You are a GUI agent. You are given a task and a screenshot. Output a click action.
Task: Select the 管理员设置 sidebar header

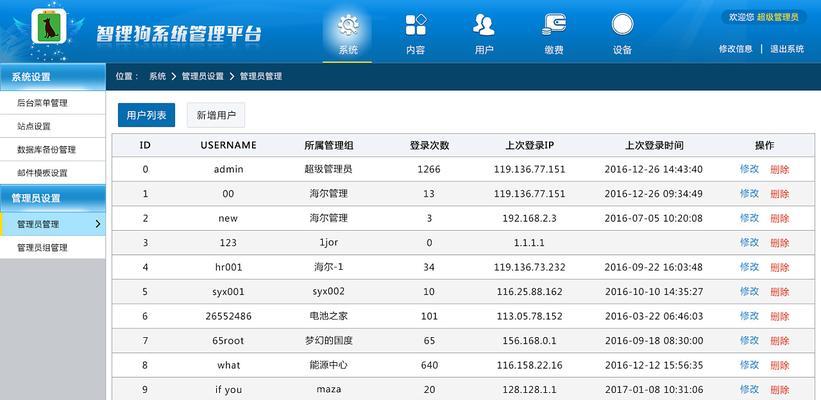coord(52,198)
